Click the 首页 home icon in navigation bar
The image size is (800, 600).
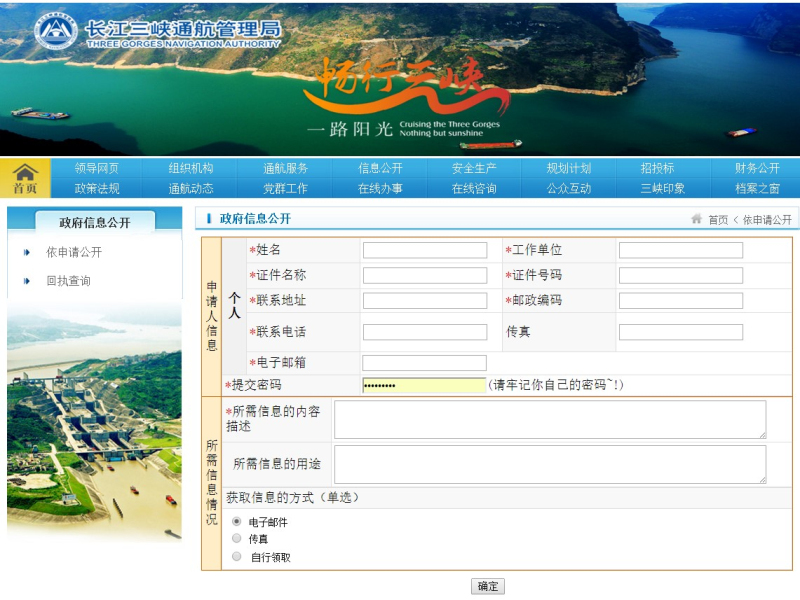(x=25, y=178)
